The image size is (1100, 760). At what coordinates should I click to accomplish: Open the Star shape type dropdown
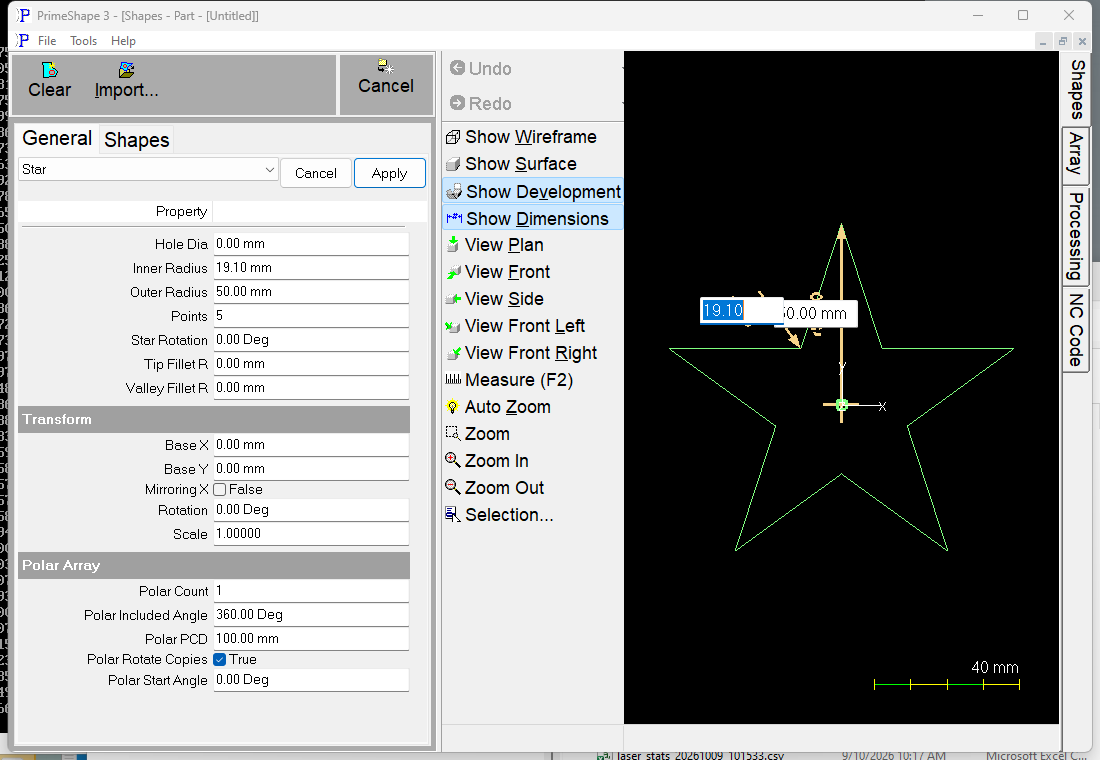tap(148, 170)
